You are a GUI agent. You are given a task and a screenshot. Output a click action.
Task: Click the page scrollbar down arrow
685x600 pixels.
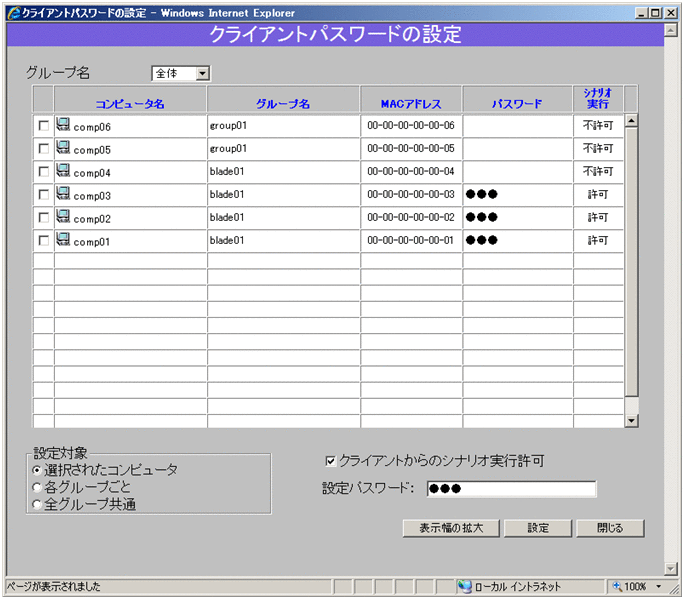[671, 568]
